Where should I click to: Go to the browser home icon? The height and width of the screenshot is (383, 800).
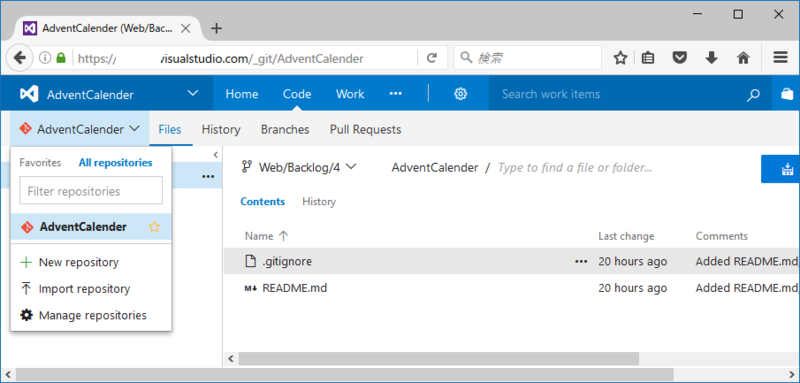point(743,58)
